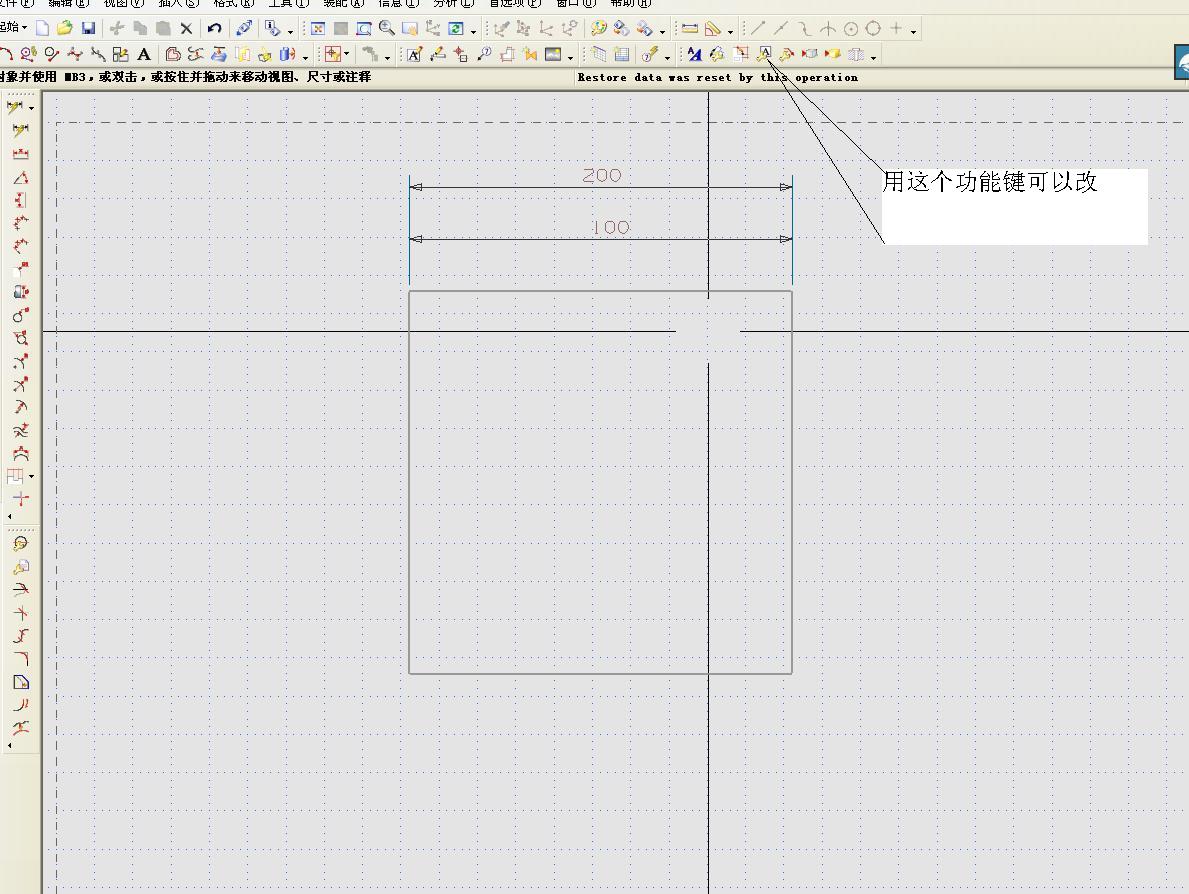Click the fillet corner tool in left toolbar

[x=20, y=659]
